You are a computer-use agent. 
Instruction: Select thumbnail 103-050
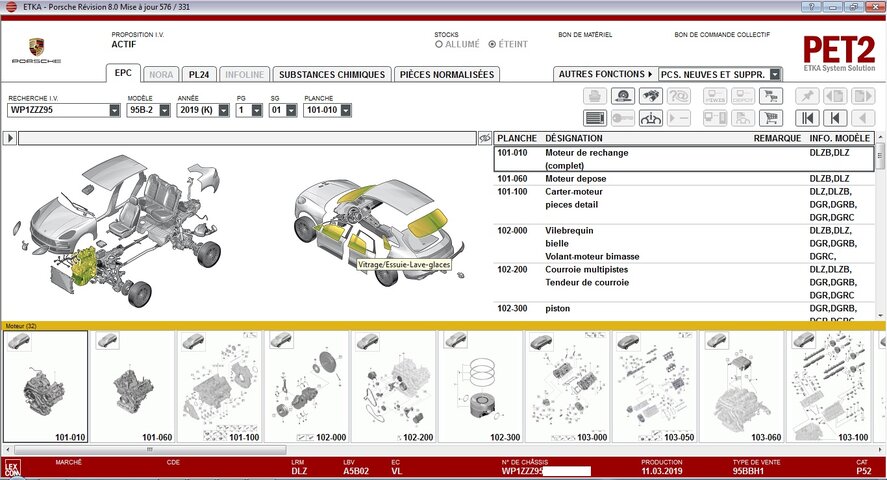656,387
